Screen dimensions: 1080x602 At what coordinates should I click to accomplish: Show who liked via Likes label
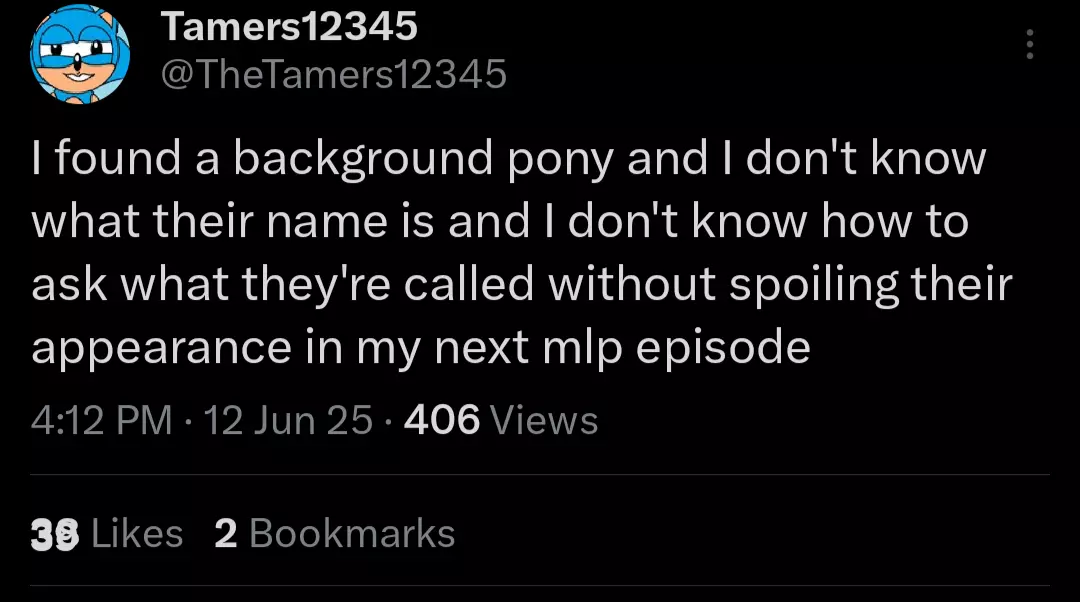[137, 534]
